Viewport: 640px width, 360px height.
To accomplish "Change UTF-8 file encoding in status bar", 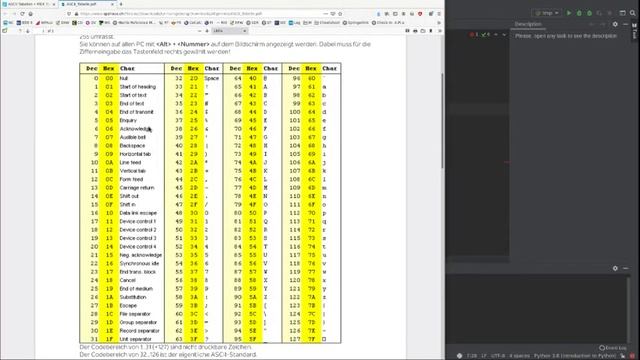I will click(x=498, y=356).
